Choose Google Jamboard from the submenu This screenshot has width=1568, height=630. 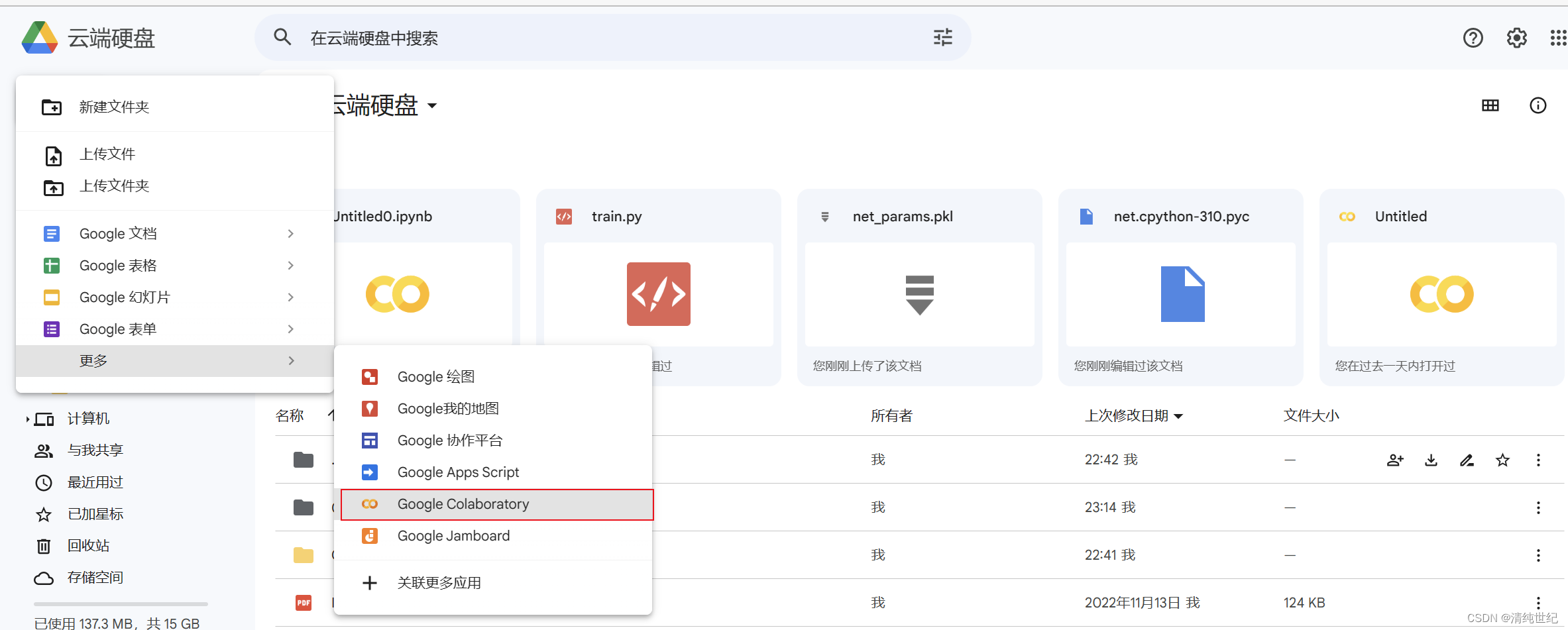pos(493,536)
